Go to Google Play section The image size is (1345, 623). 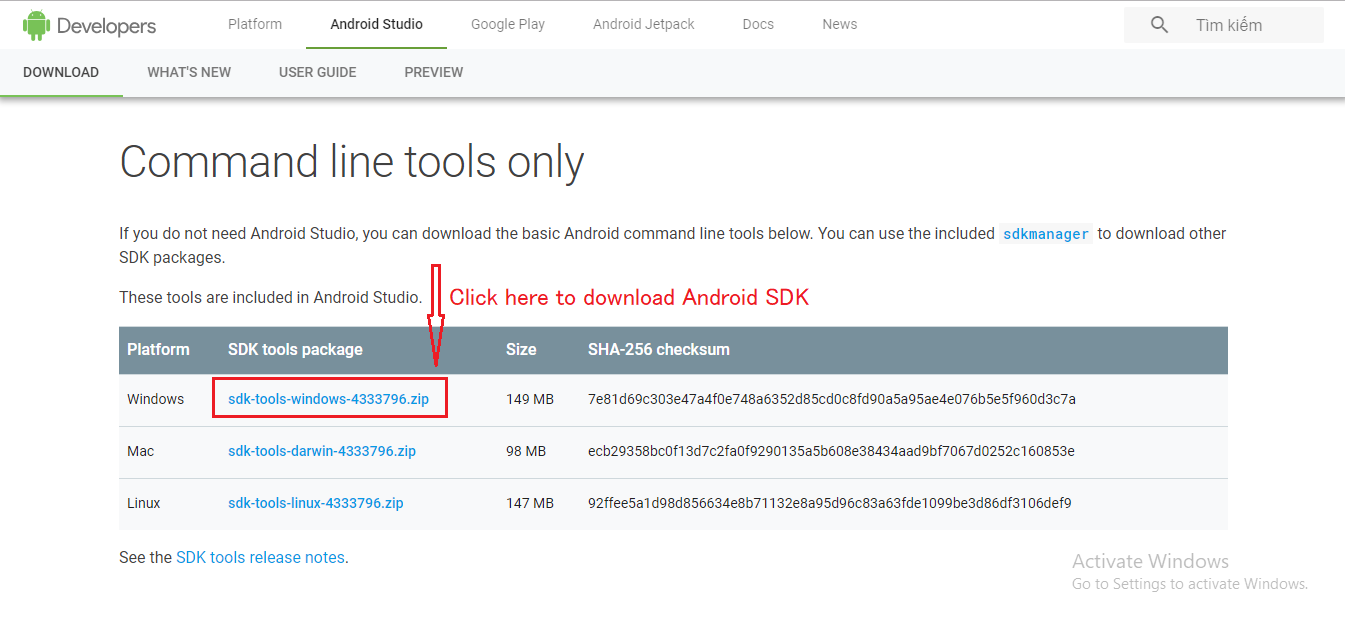tap(508, 24)
